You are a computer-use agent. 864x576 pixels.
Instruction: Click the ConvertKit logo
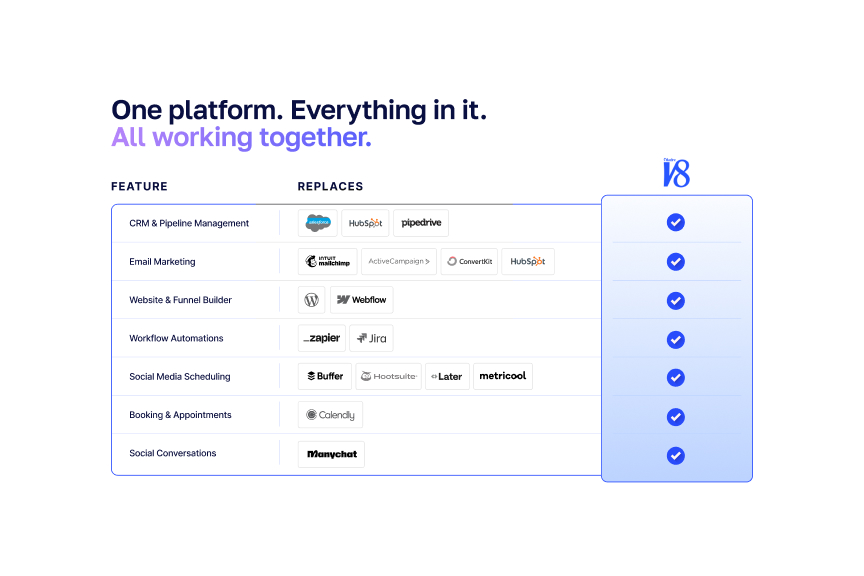469,261
